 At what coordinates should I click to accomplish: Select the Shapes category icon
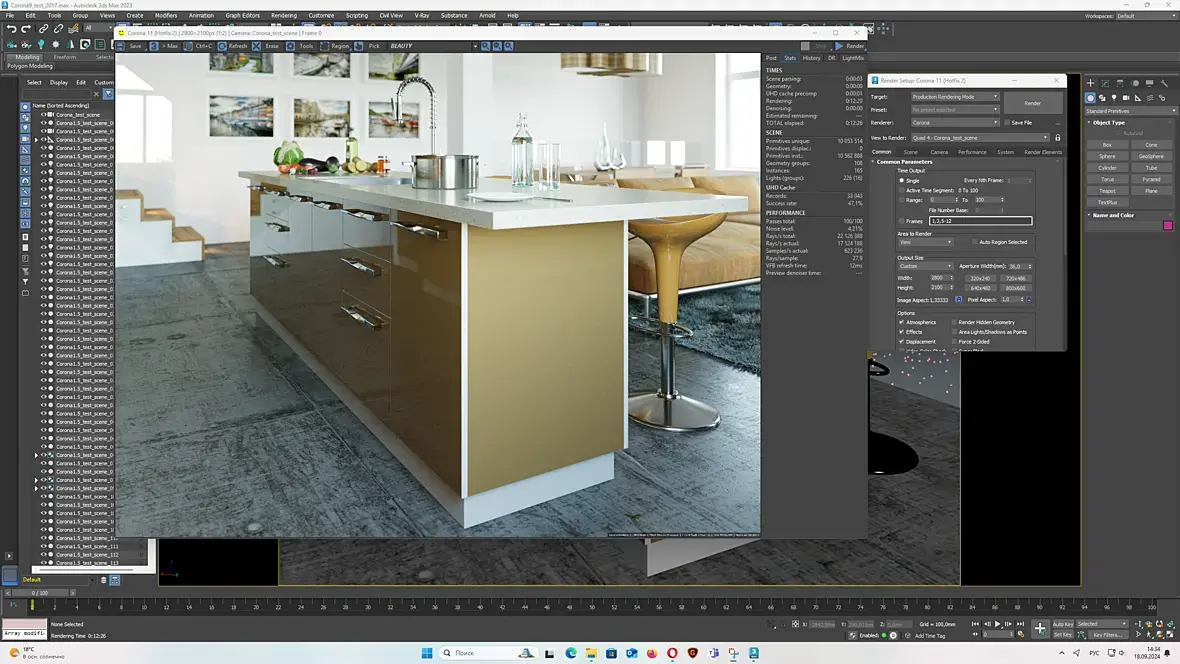point(1102,98)
